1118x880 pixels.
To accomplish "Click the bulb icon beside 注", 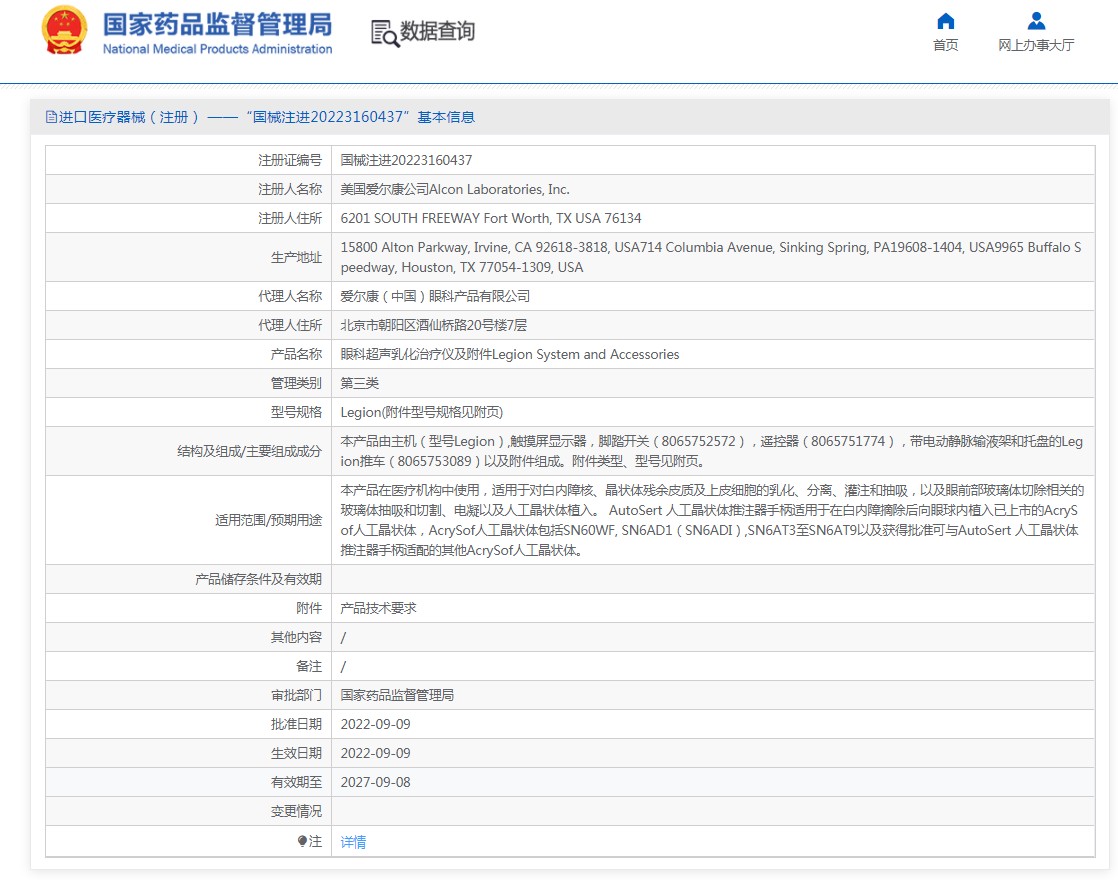I will pyautogui.click(x=302, y=841).
